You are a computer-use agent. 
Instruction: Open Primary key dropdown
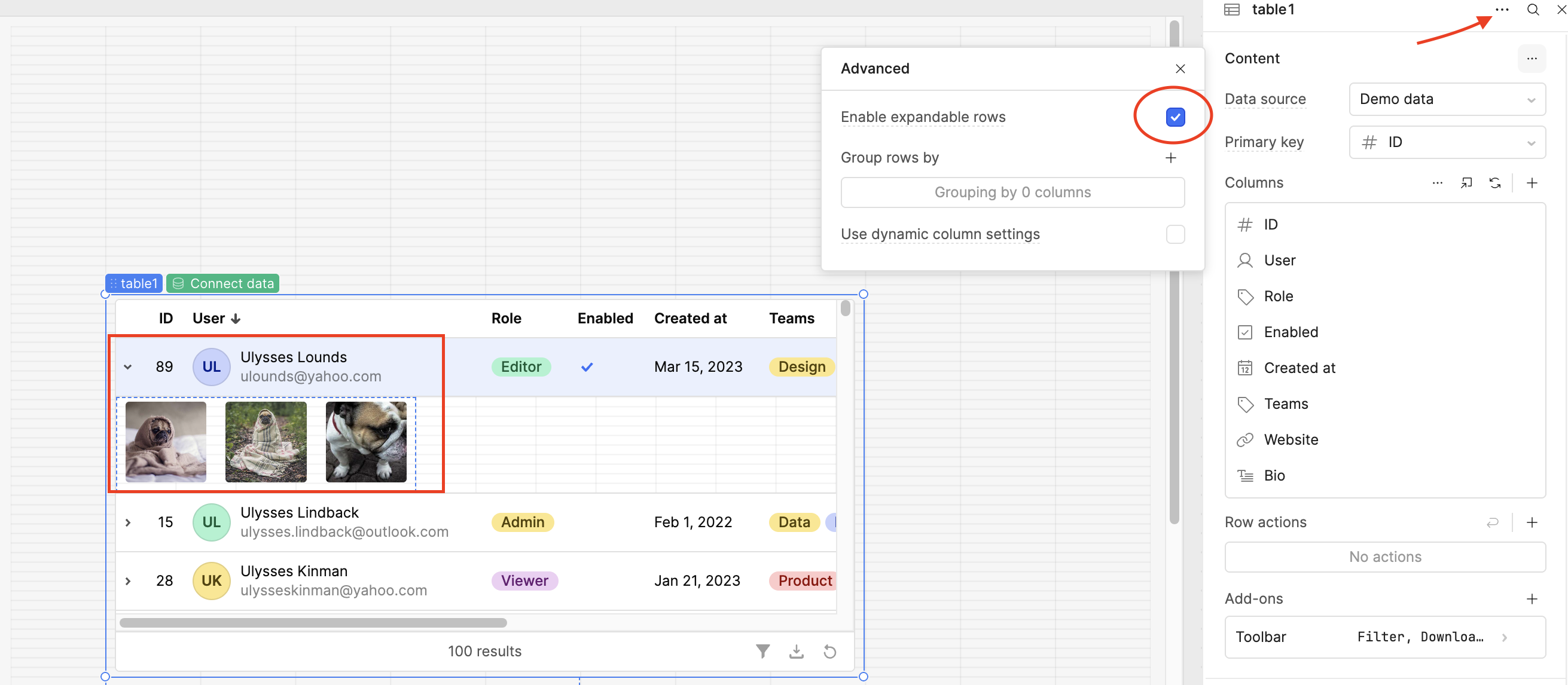coord(1447,142)
